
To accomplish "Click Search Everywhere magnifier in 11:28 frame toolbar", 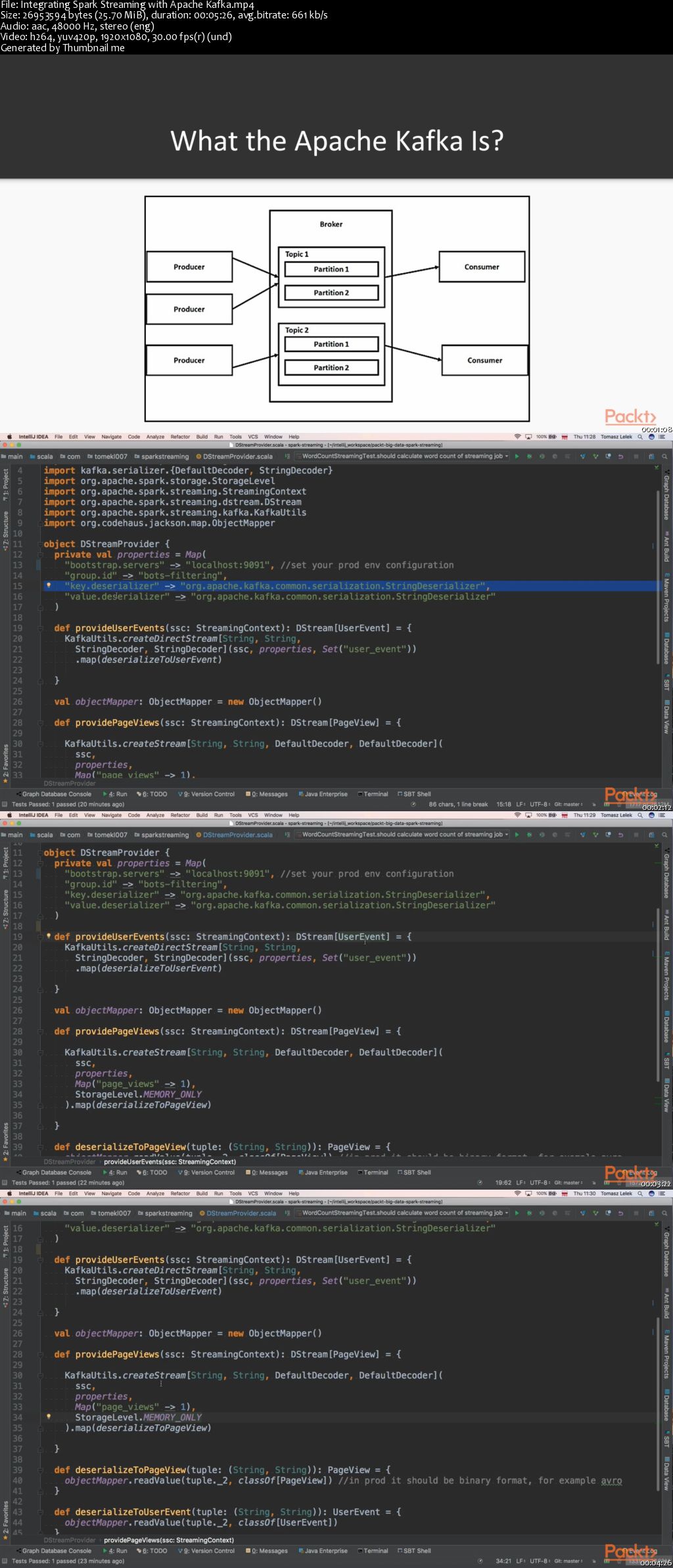I will tap(664, 456).
